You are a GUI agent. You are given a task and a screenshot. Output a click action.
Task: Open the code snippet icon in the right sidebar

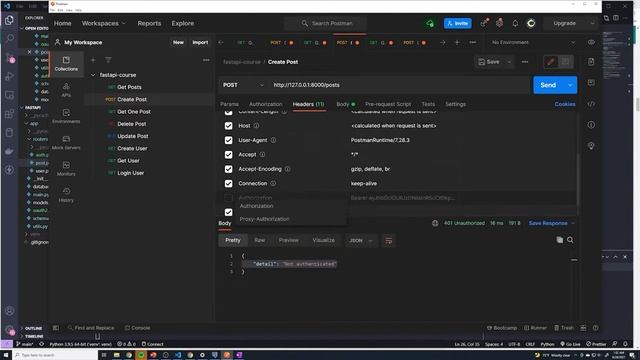(591, 104)
